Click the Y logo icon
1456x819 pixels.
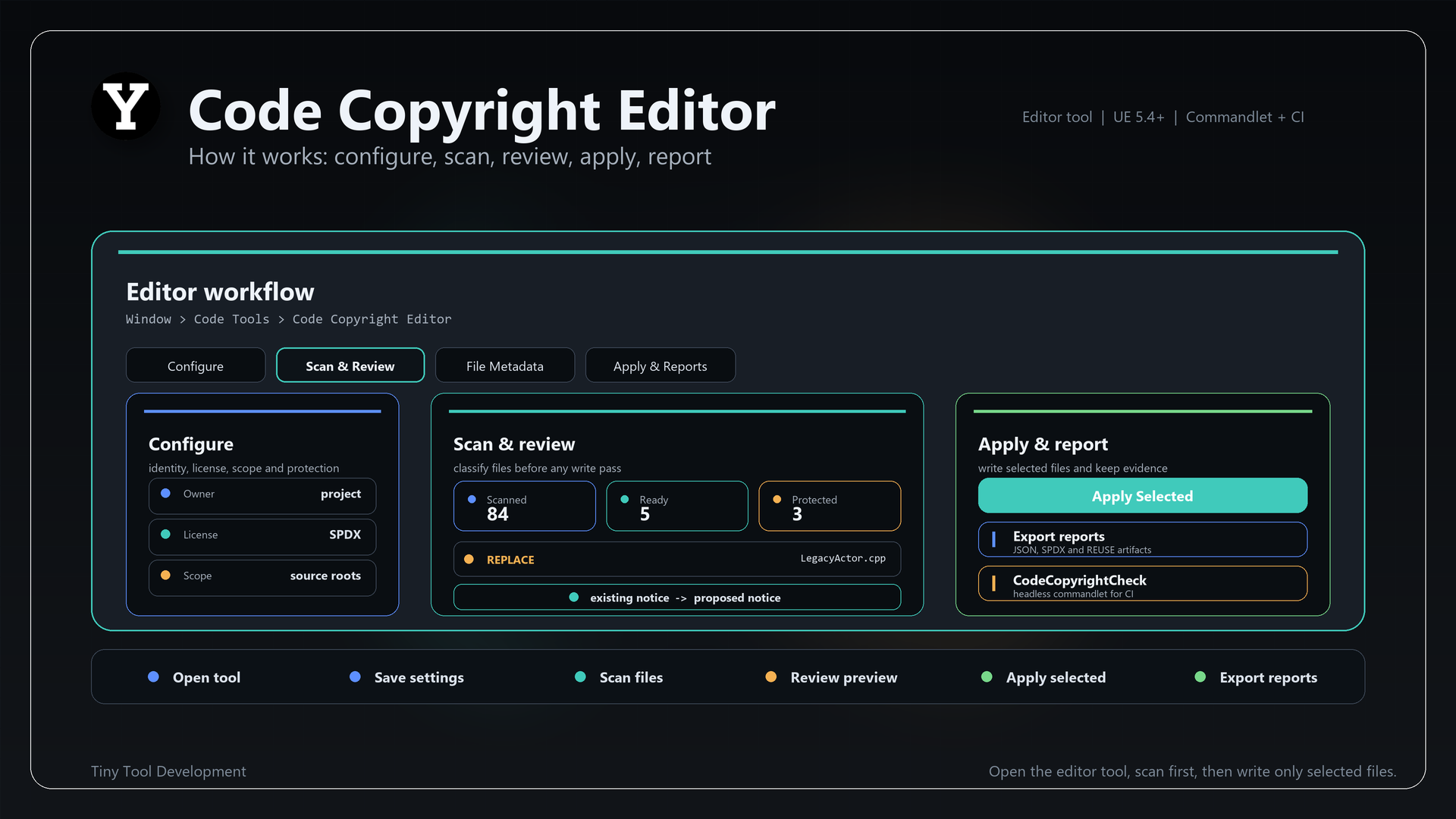[x=126, y=106]
